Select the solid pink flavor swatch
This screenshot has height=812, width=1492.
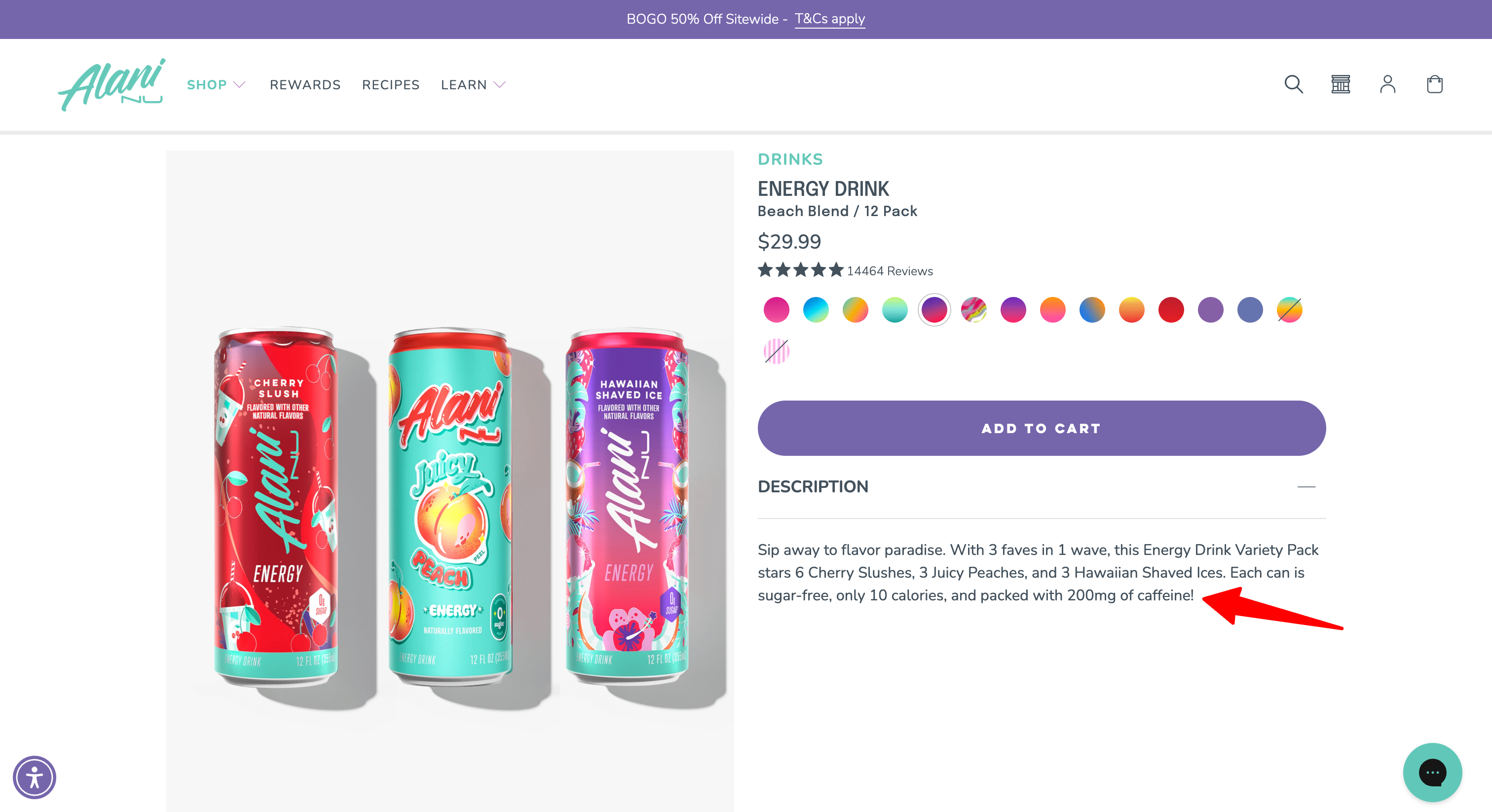(776, 310)
